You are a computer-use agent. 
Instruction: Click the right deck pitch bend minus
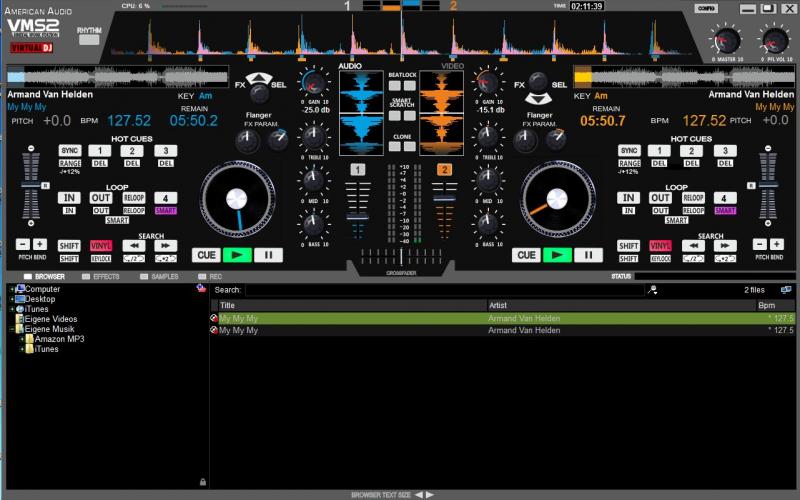tap(759, 244)
